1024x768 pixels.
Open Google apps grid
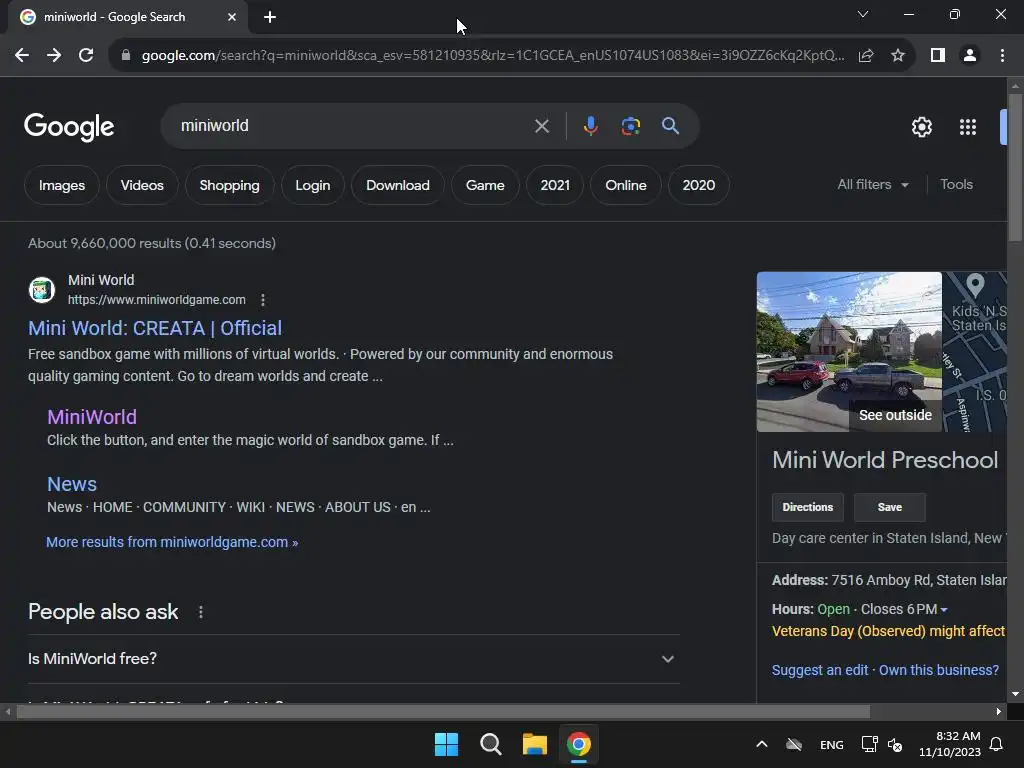(x=967, y=127)
